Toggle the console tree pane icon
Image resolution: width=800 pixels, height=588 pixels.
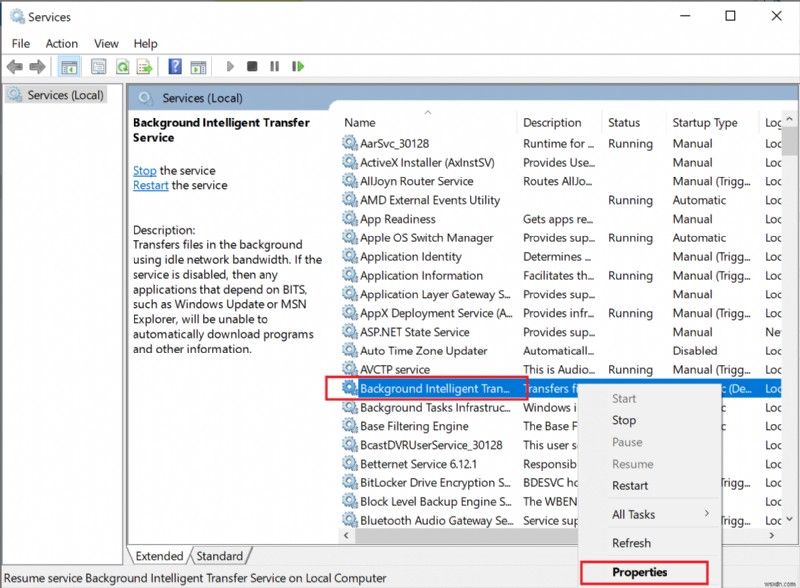(x=68, y=66)
